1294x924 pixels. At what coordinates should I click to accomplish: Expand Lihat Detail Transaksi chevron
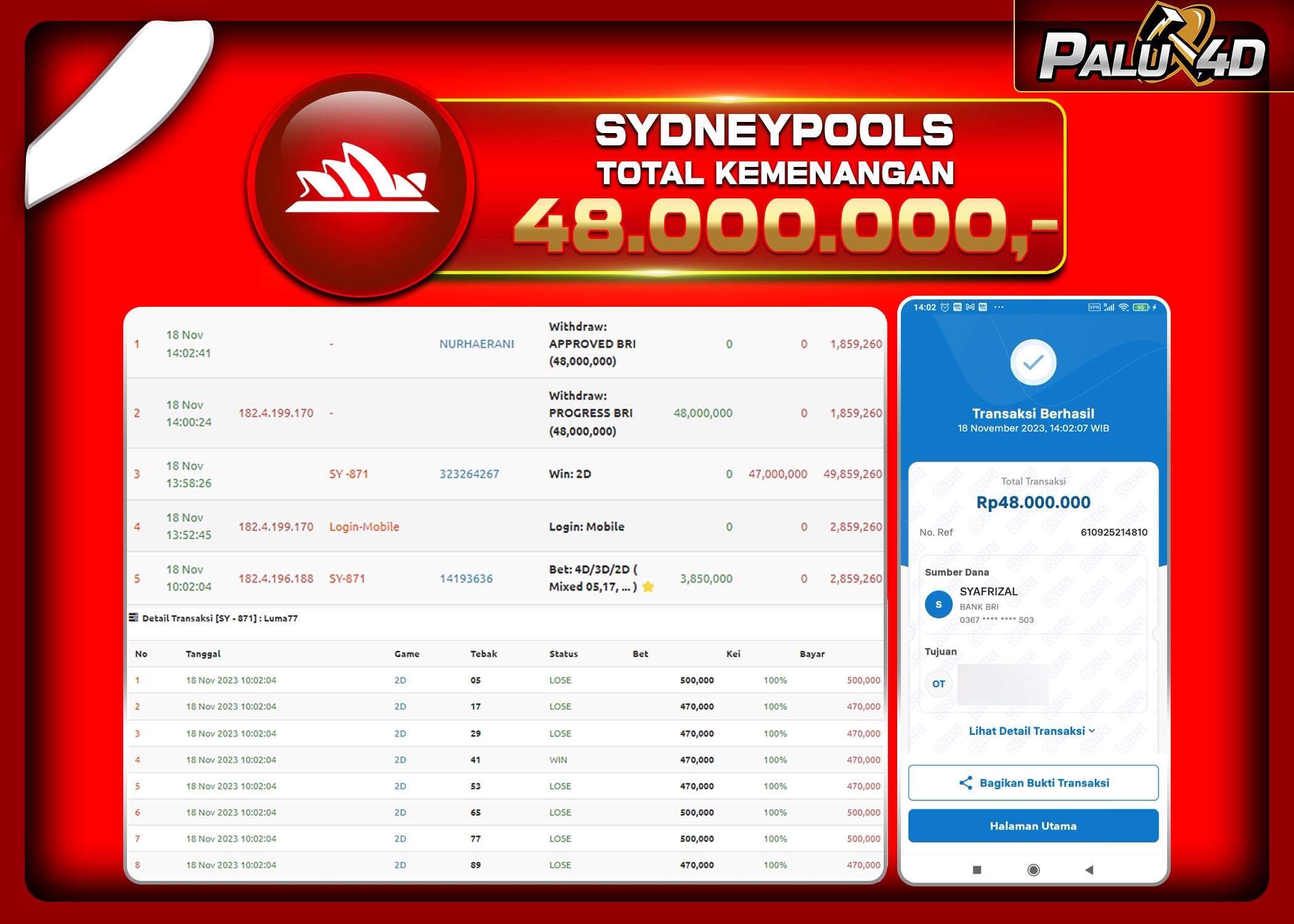1092,731
